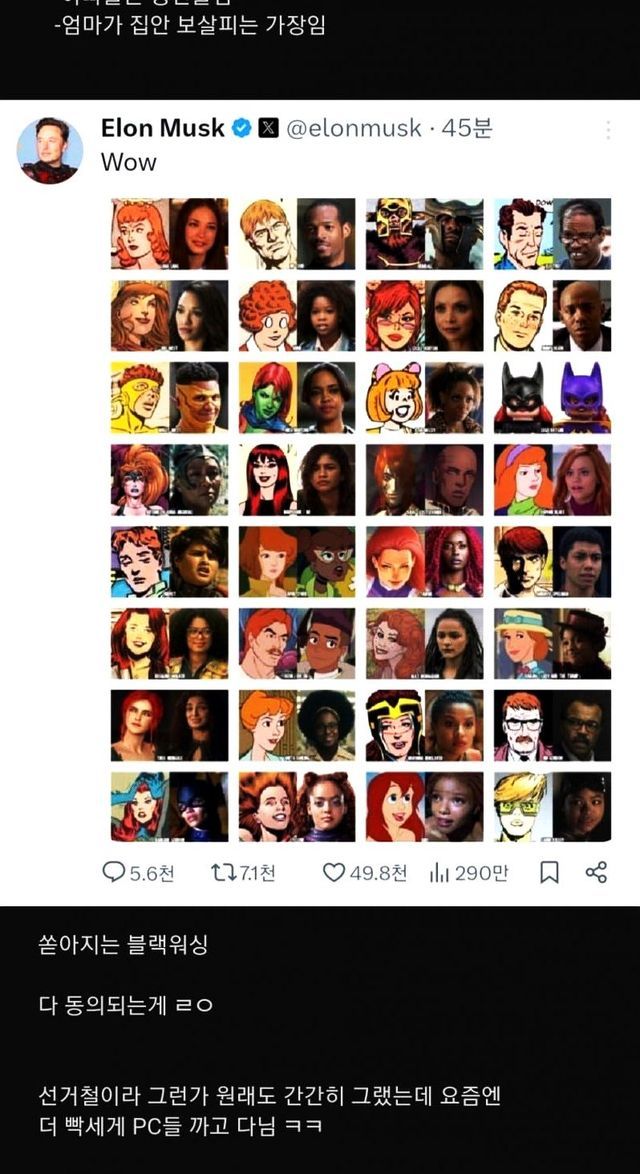Like the tweet with the heart icon
This screenshot has height=1174, width=640.
(333, 872)
